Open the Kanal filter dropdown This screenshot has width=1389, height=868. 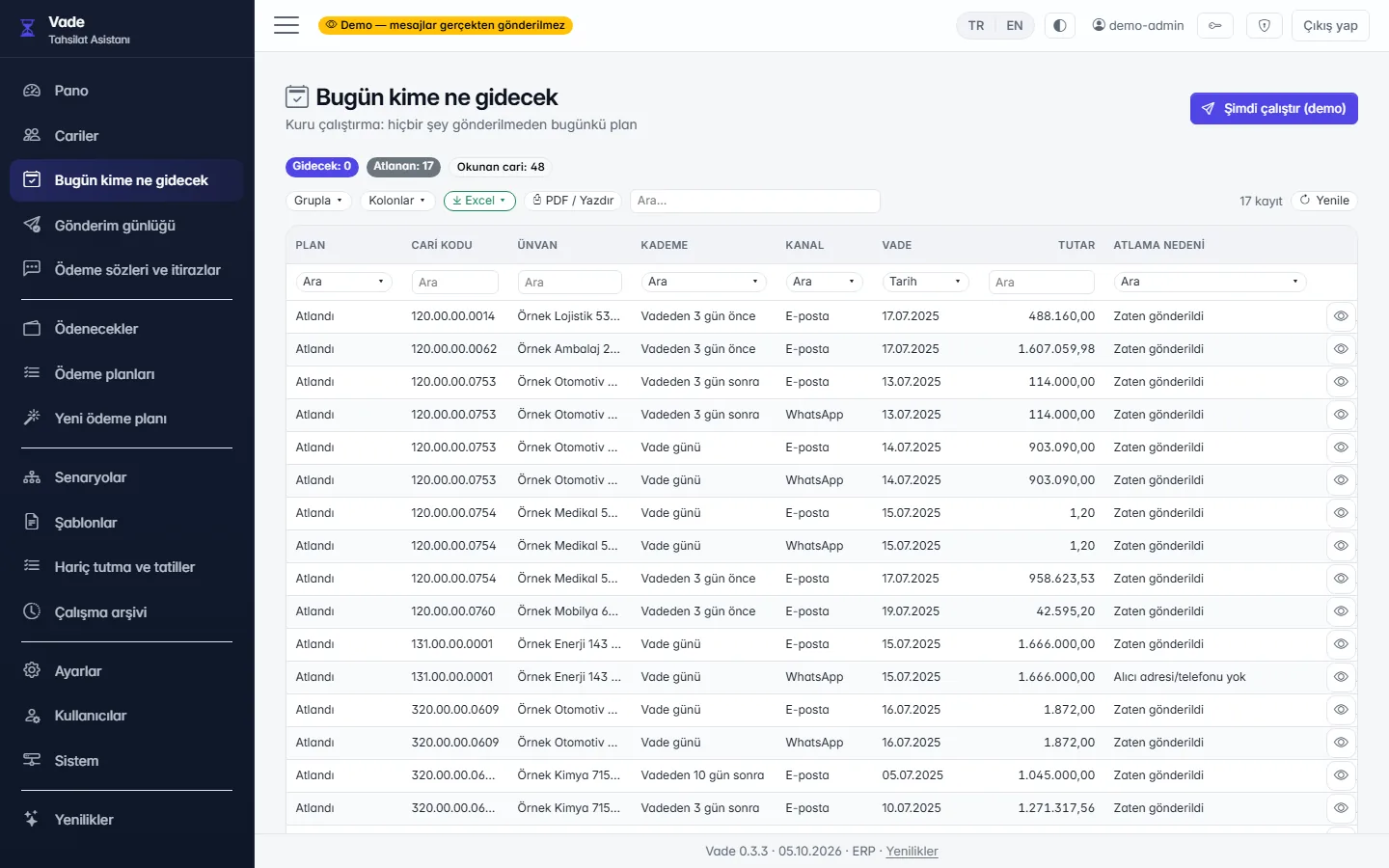pos(824,282)
